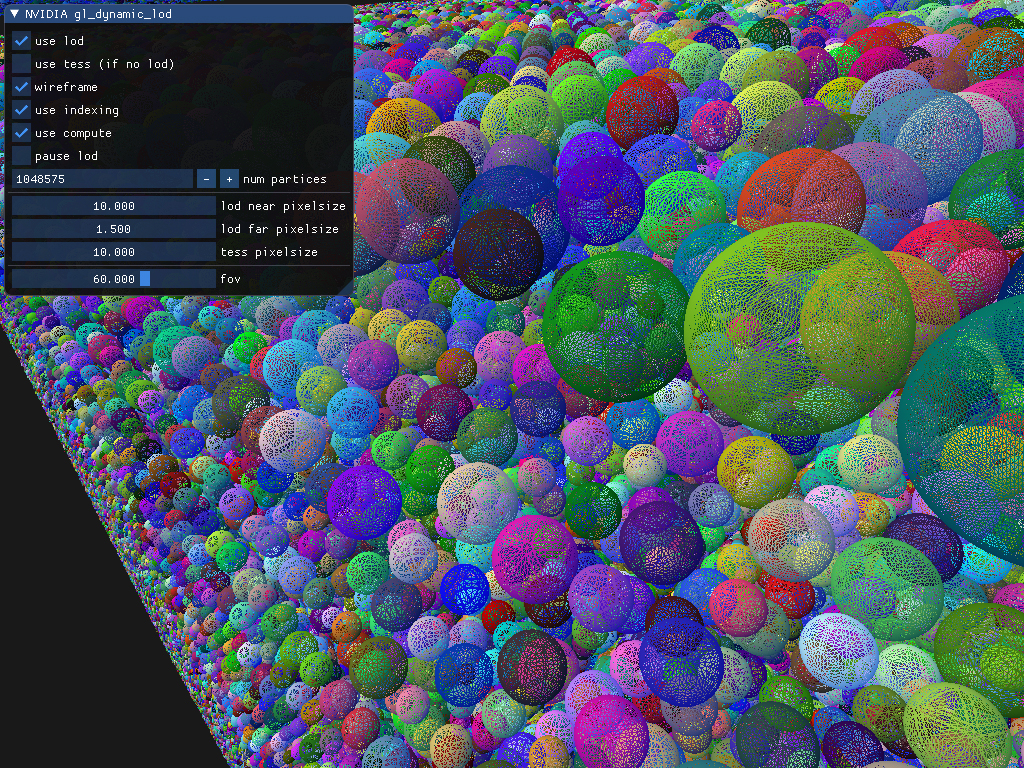Screen dimensions: 1024x768
Task: Click the disclosure triangle before NVIDIA title
Action: pos(15,13)
